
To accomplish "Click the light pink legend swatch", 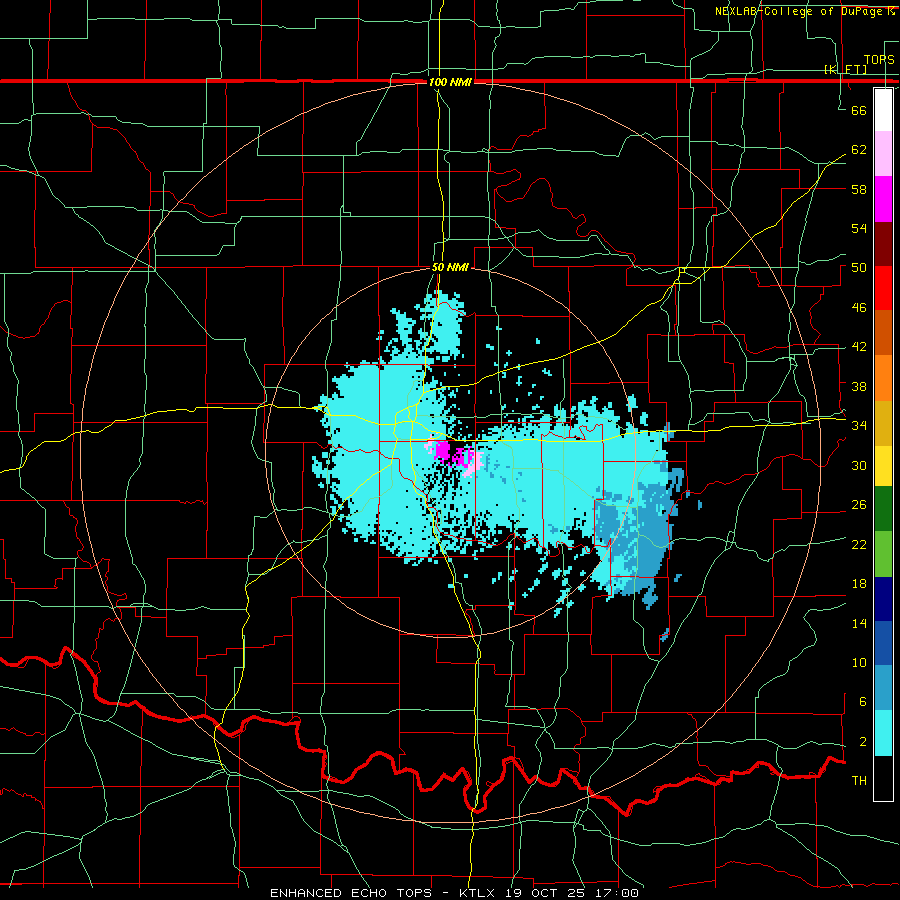I will click(883, 154).
